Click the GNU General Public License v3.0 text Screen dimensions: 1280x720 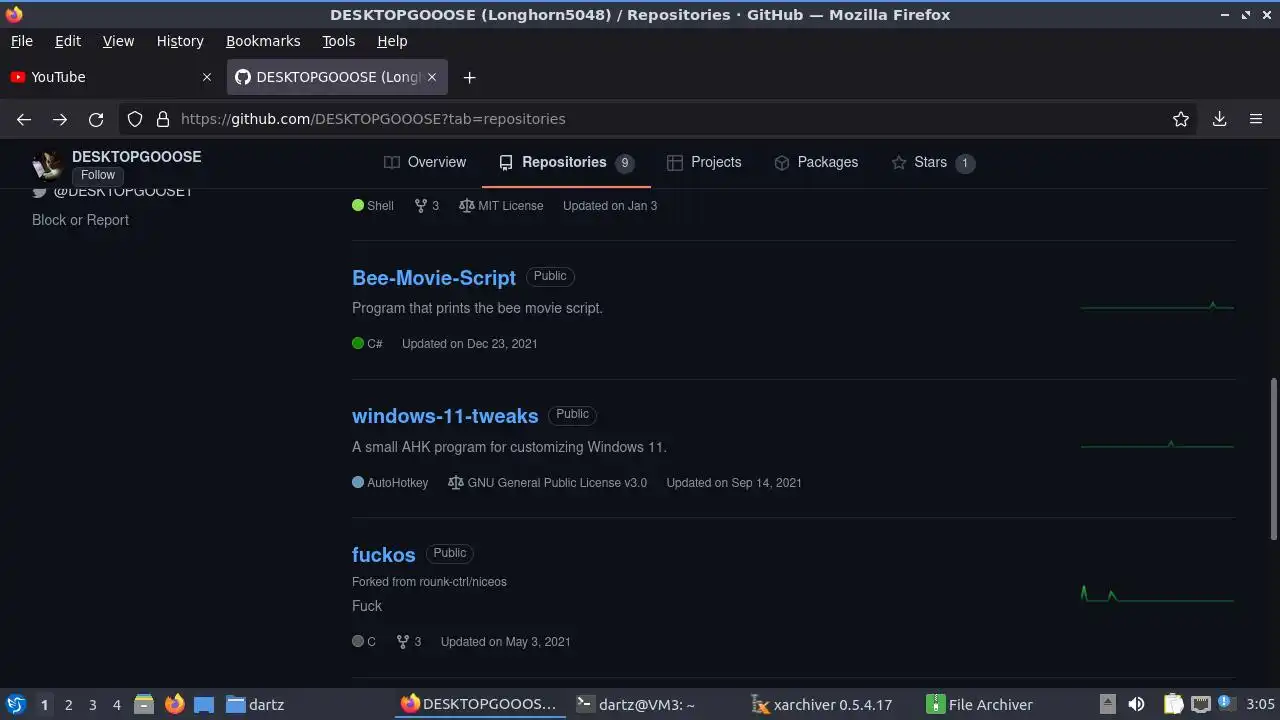(x=557, y=483)
